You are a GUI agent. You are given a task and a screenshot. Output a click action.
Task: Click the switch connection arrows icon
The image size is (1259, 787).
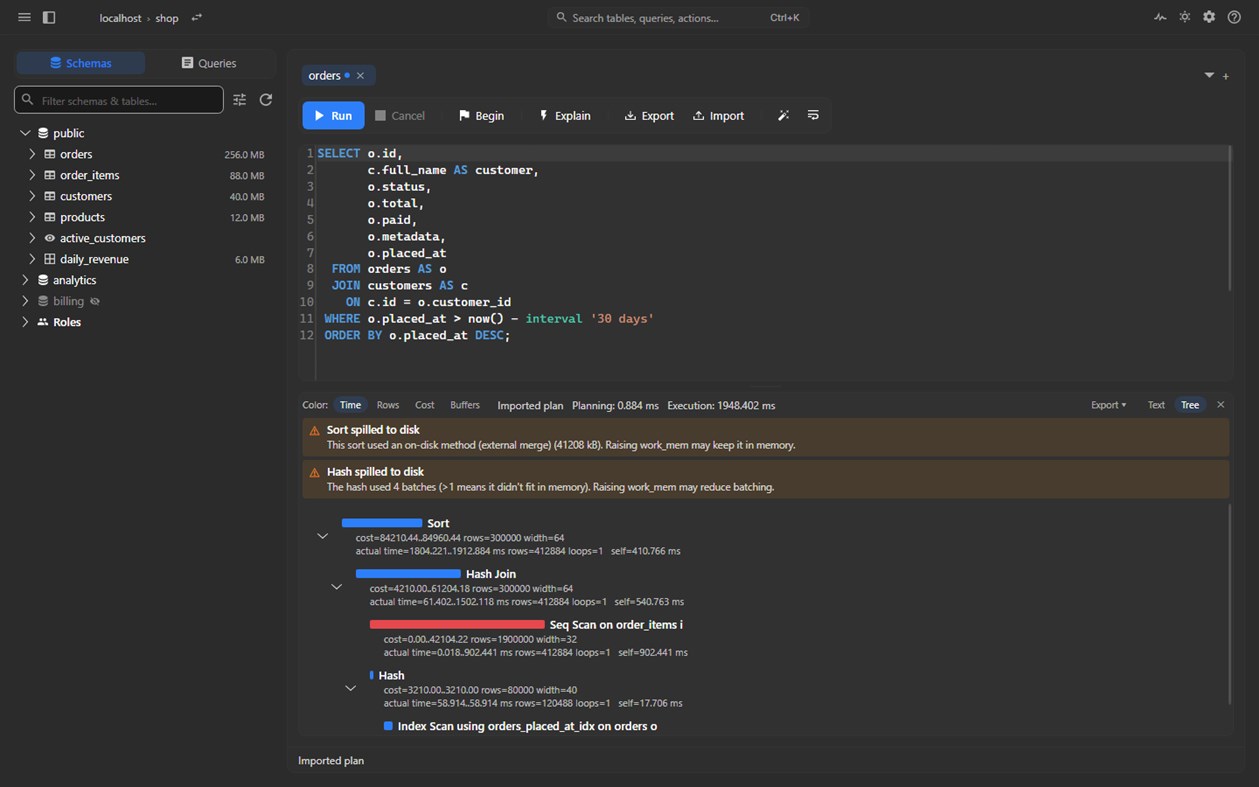(x=197, y=18)
